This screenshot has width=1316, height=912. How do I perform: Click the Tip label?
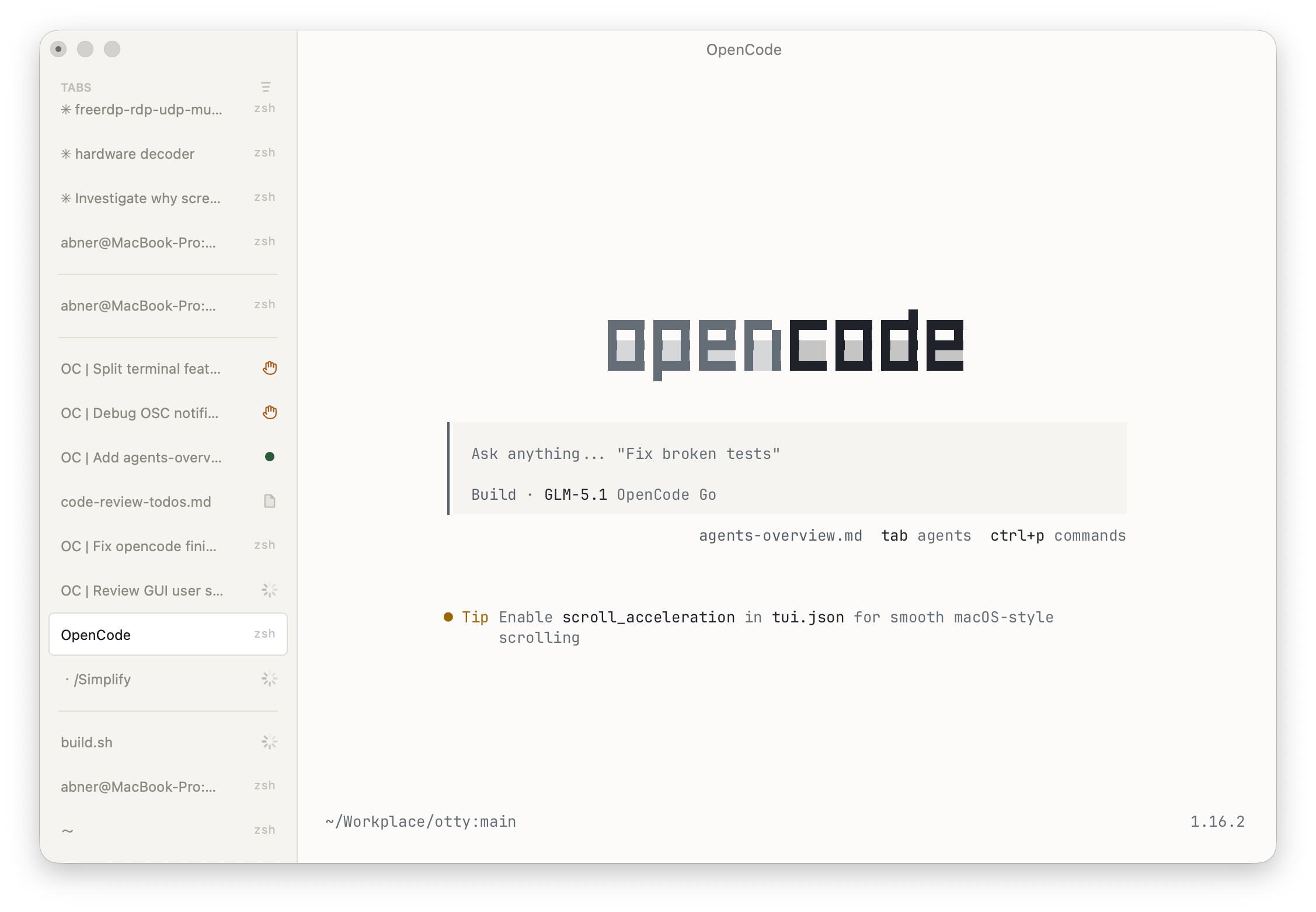pyautogui.click(x=475, y=617)
